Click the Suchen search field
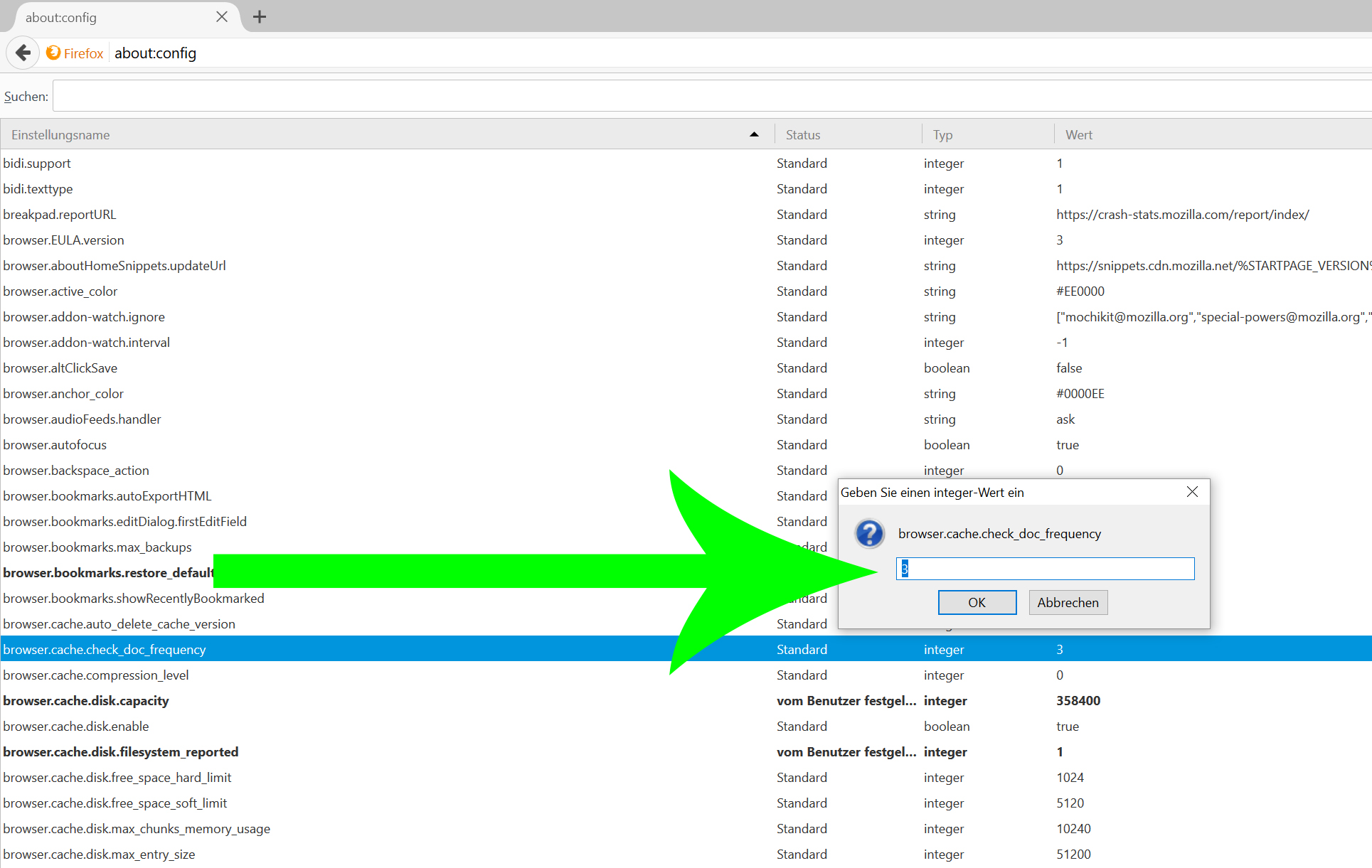 pyautogui.click(x=711, y=96)
